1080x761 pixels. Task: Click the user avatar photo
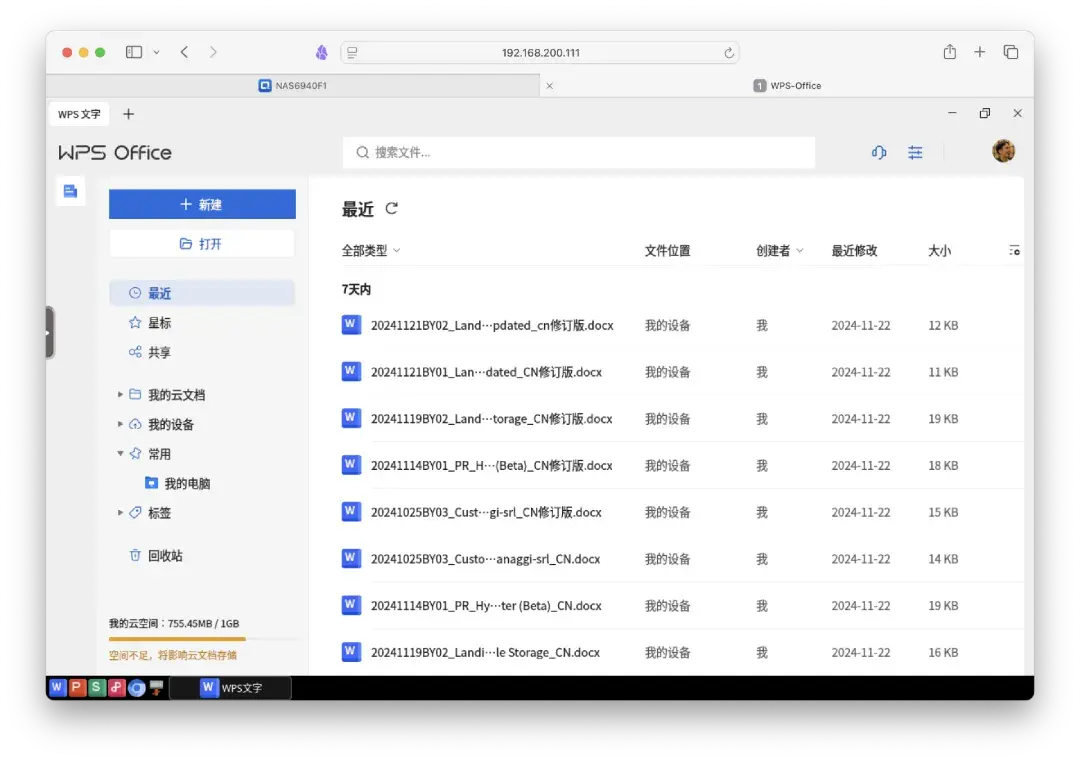point(1004,151)
